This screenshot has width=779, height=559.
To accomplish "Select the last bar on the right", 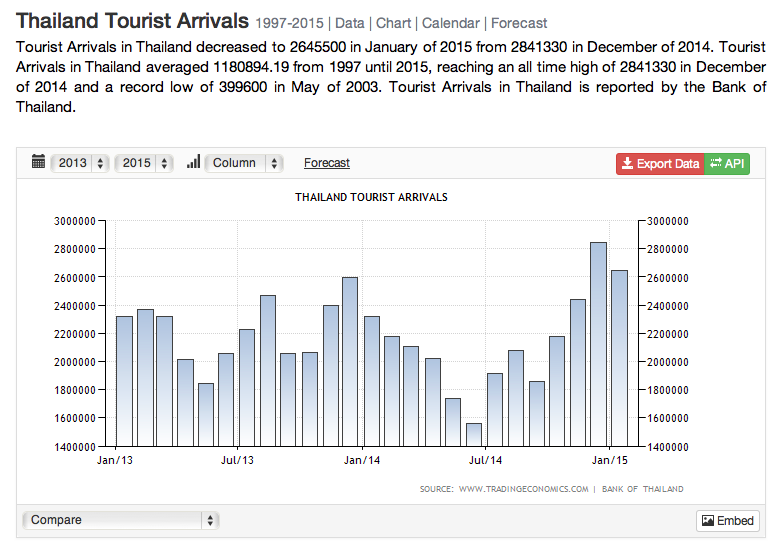I will coord(619,357).
